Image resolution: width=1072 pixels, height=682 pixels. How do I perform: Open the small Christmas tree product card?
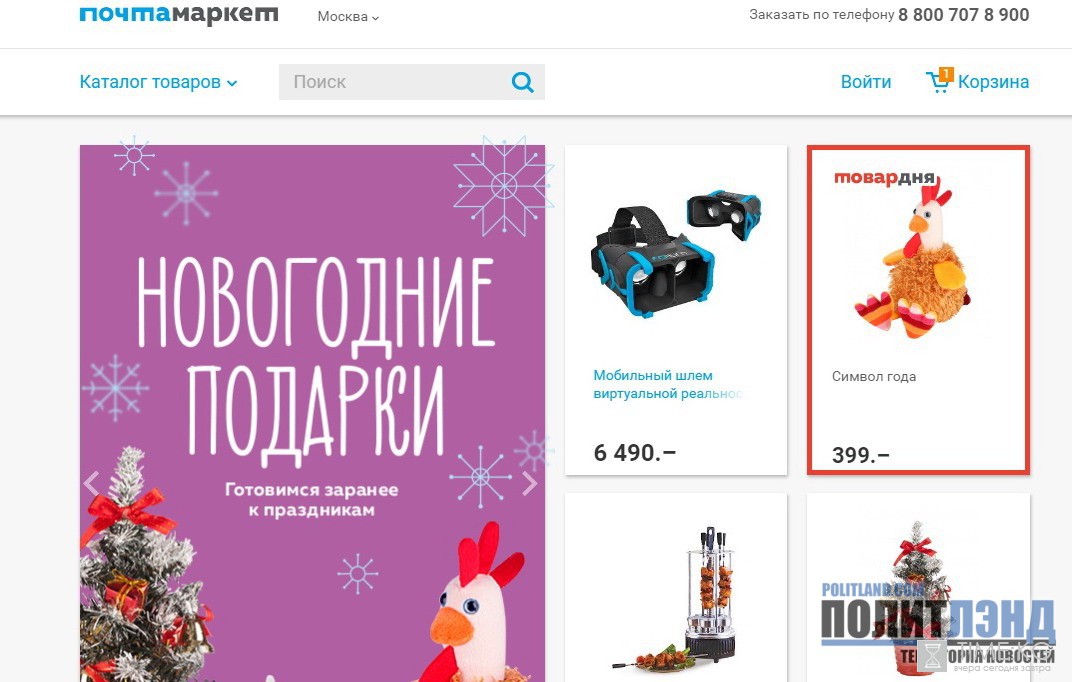tap(918, 588)
